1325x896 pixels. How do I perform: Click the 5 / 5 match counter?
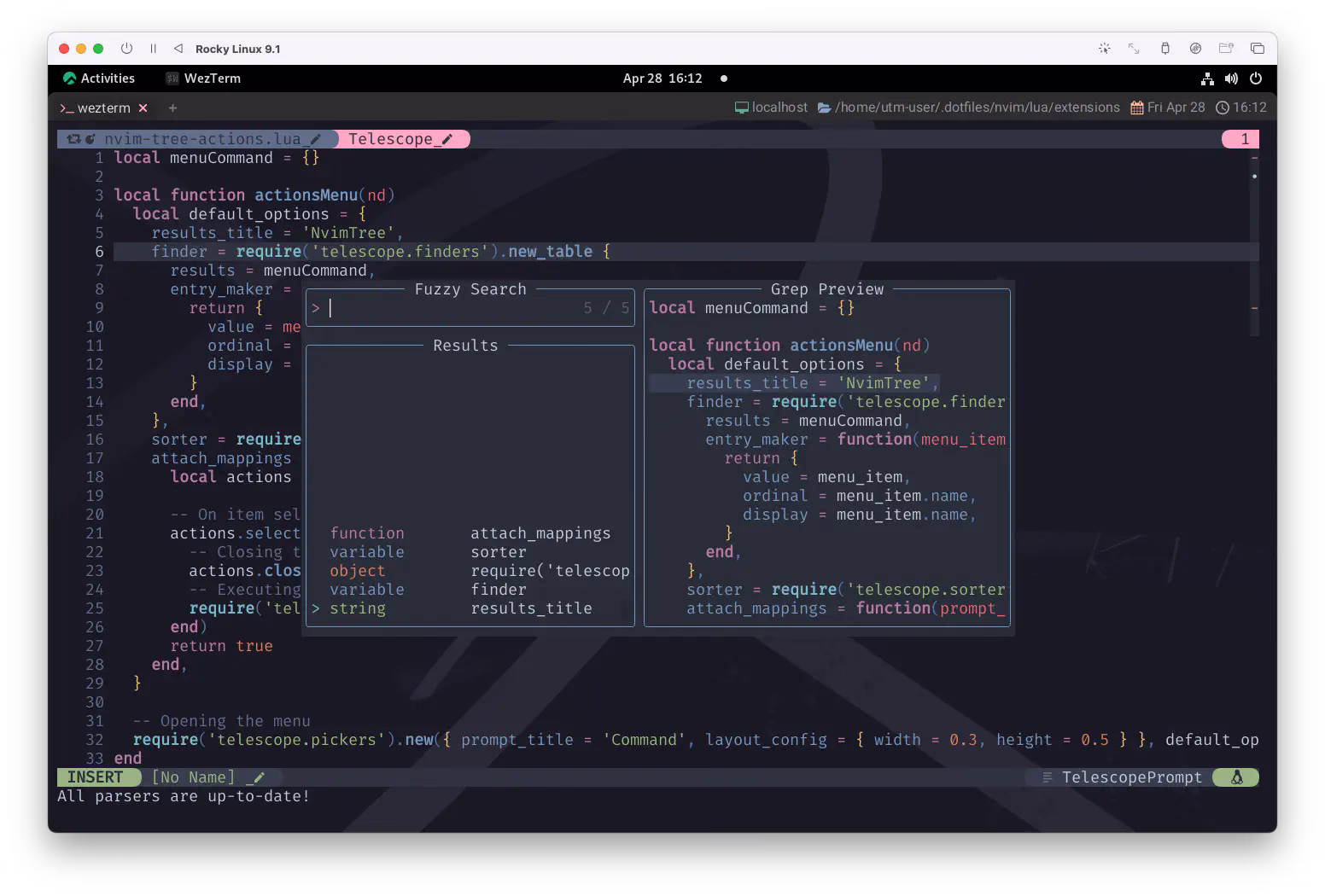(x=607, y=308)
